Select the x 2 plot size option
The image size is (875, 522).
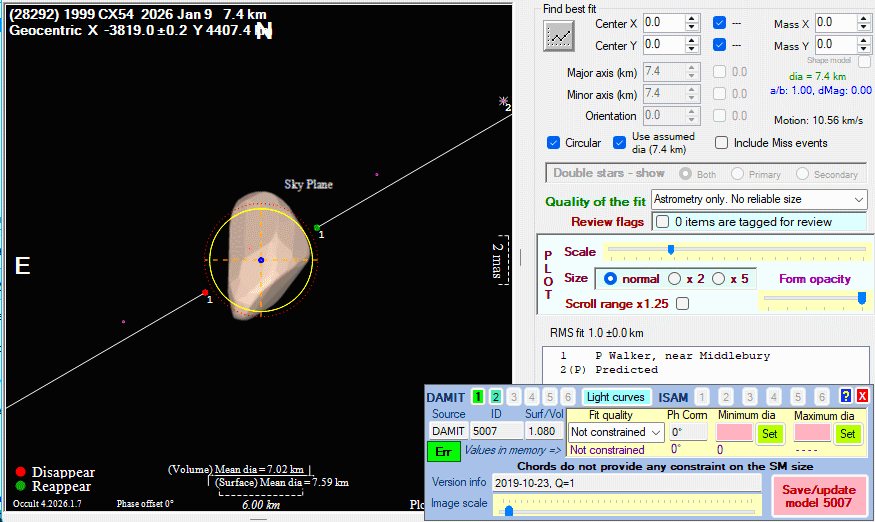(x=675, y=279)
